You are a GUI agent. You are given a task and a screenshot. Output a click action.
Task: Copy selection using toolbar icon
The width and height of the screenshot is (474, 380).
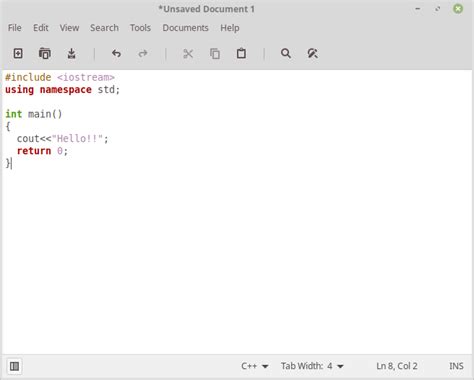(x=215, y=53)
